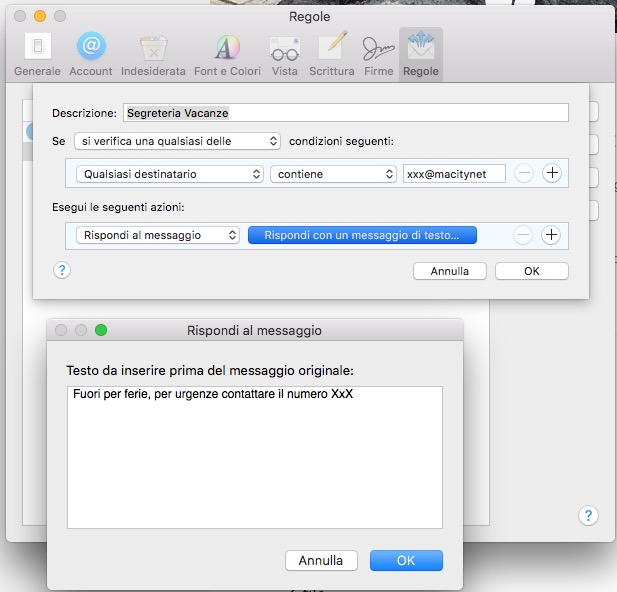Add an action row with plus button
Viewport: 617px width, 592px height.
coord(551,235)
